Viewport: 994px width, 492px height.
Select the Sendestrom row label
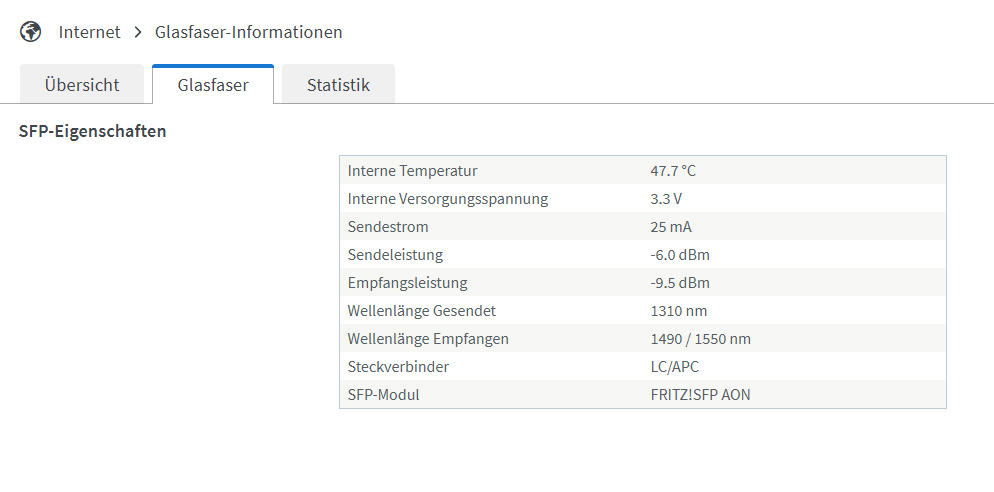(388, 226)
